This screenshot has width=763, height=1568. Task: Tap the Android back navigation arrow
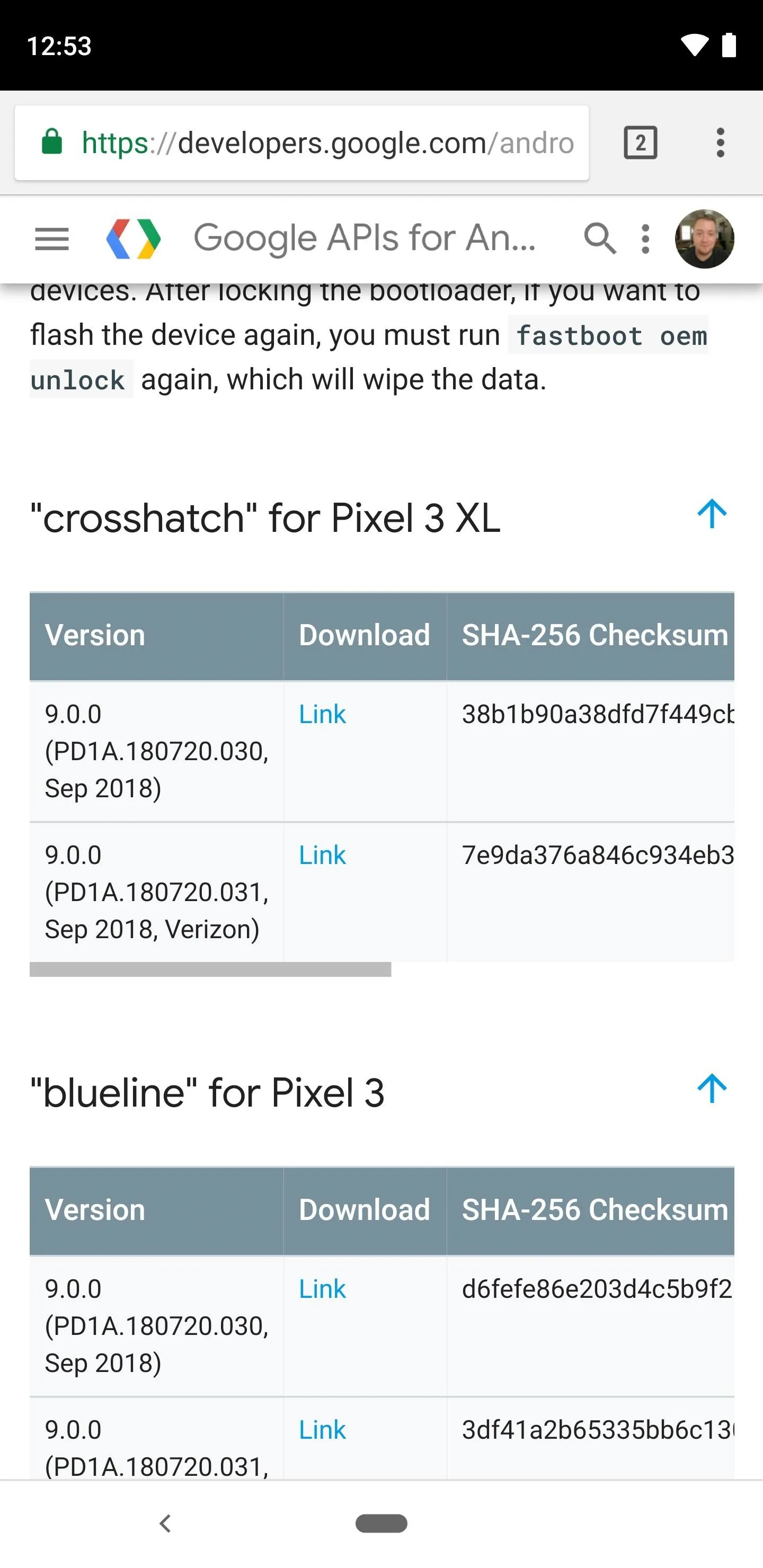click(x=165, y=1523)
